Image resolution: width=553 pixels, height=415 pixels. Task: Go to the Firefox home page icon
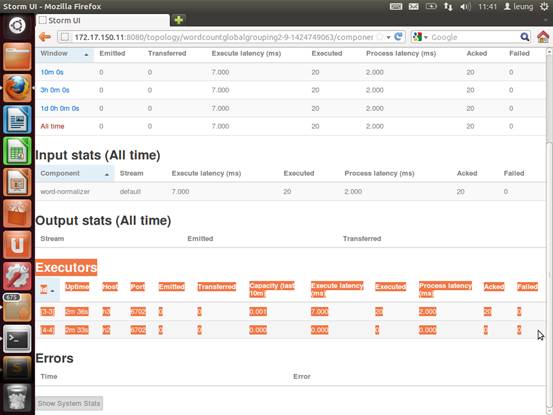(543, 37)
